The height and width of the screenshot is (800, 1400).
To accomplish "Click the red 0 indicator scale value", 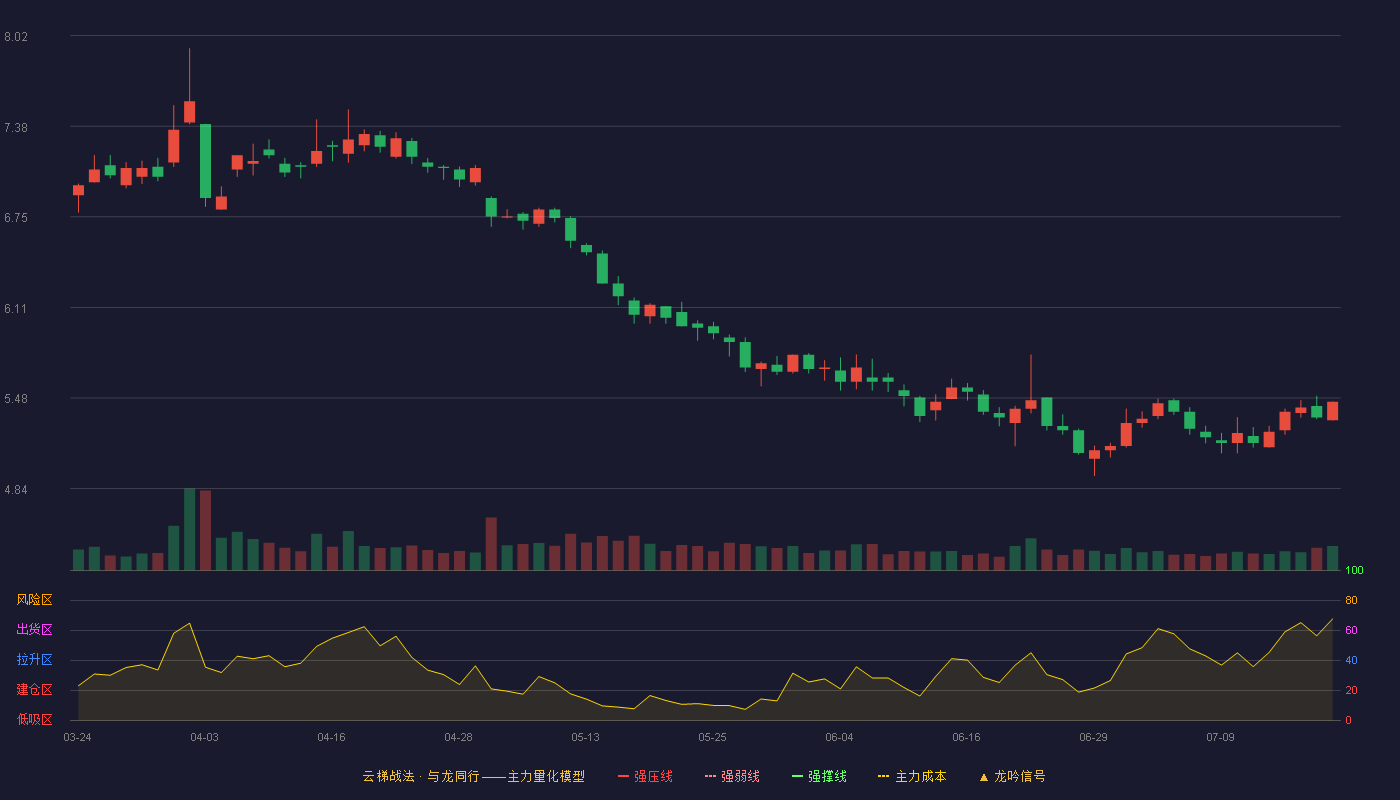I will click(1348, 720).
